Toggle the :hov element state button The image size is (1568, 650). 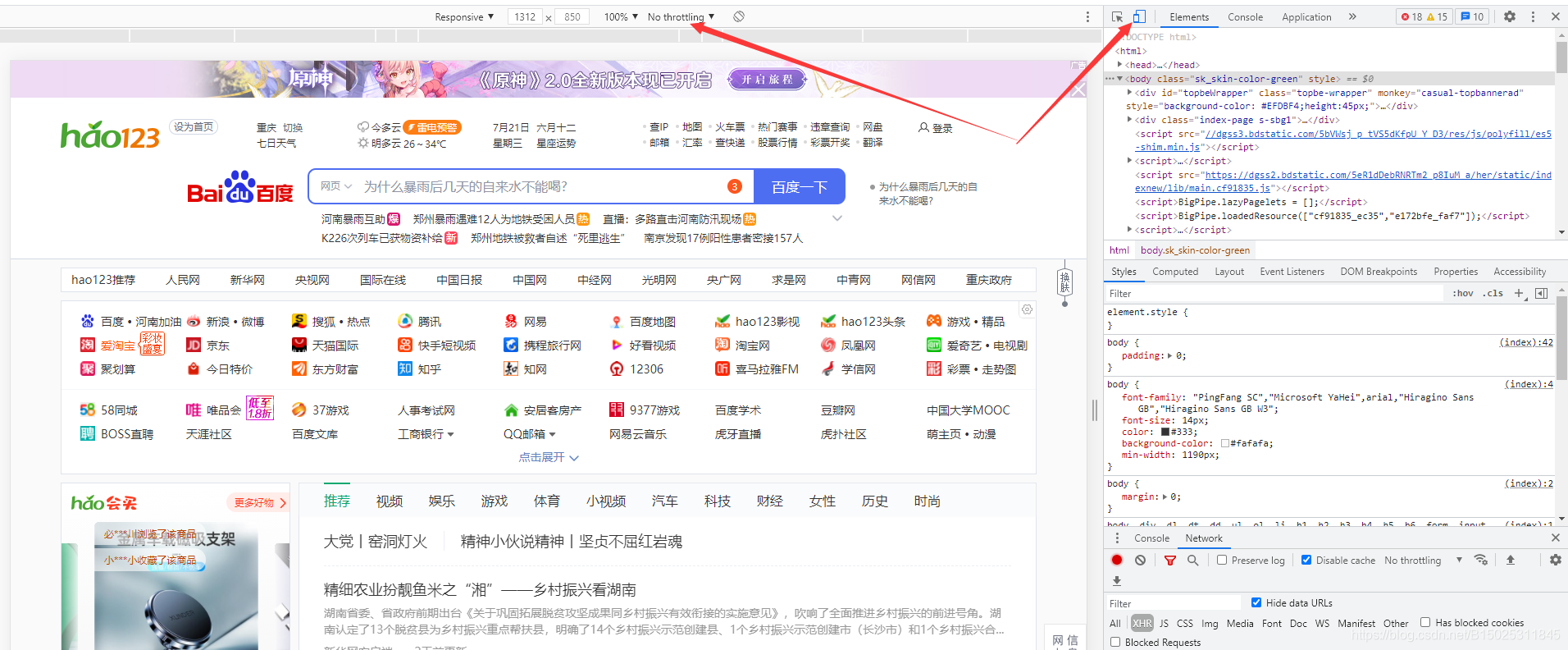click(x=1463, y=293)
